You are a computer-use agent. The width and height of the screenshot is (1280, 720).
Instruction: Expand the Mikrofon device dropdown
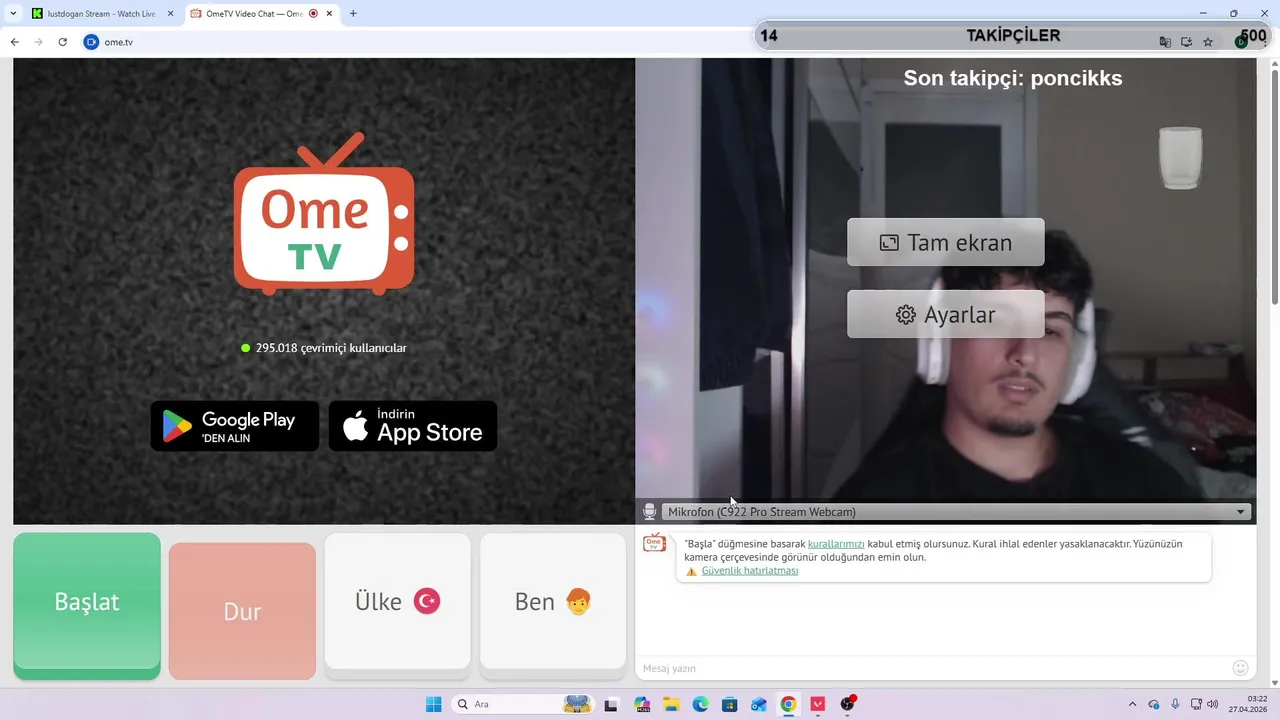coord(956,512)
